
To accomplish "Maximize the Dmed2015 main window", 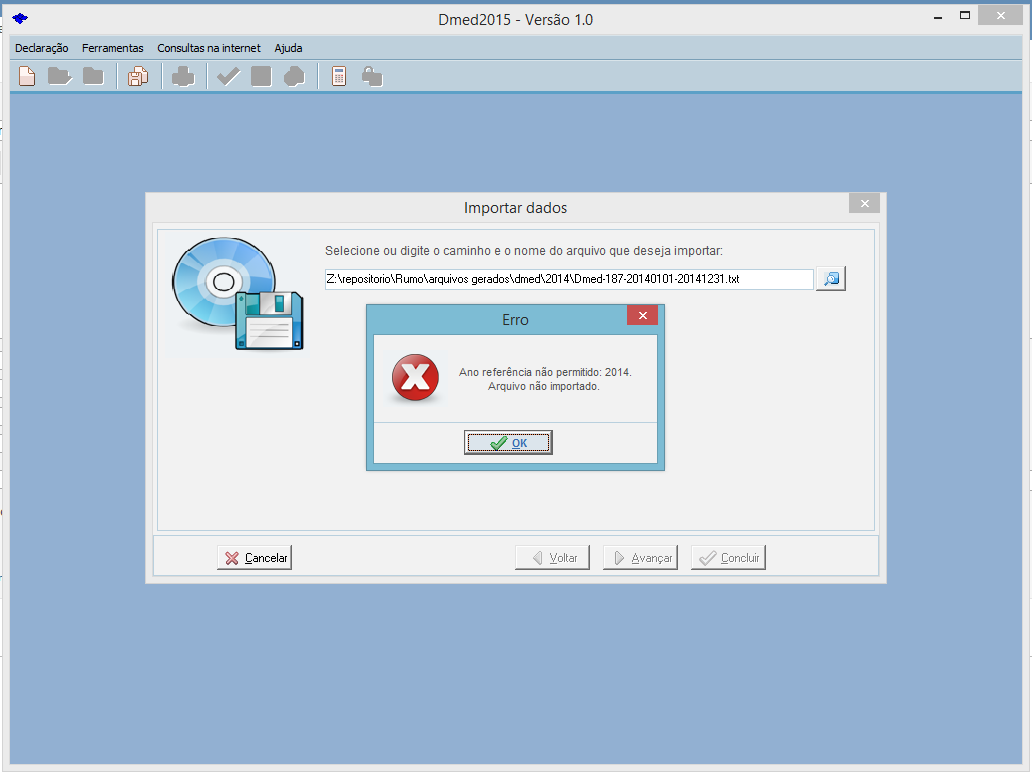I will pos(965,16).
